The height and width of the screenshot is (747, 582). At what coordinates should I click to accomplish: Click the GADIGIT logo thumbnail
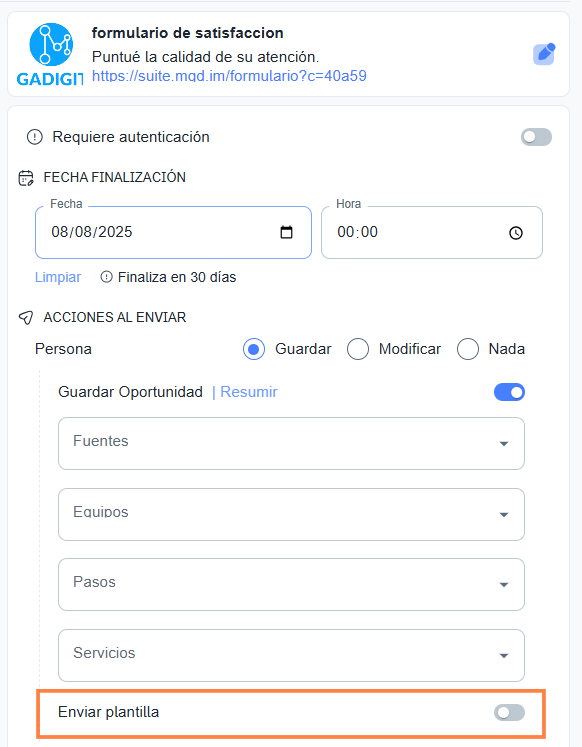pos(50,54)
